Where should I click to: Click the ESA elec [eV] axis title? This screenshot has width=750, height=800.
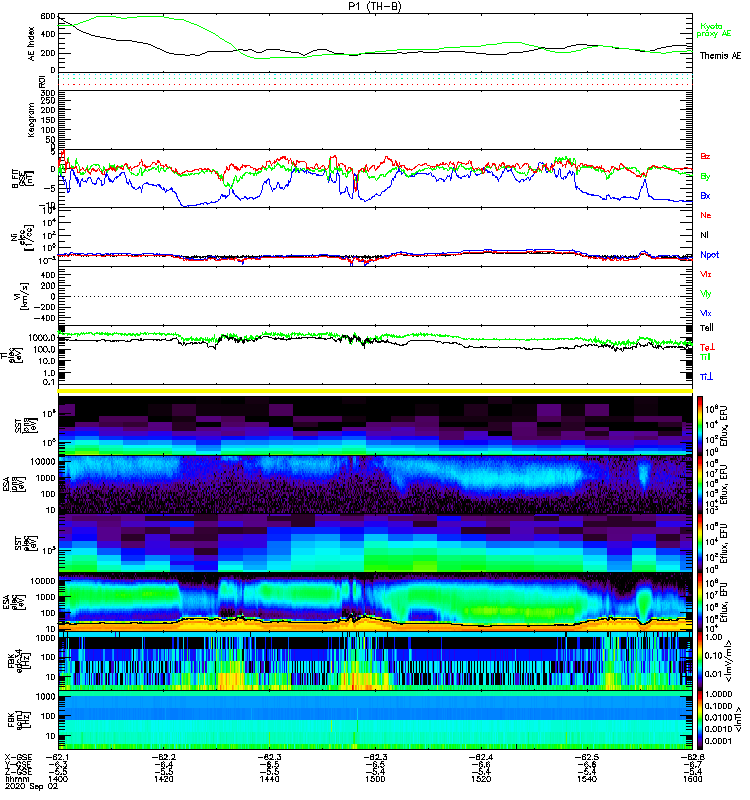pos(12,602)
